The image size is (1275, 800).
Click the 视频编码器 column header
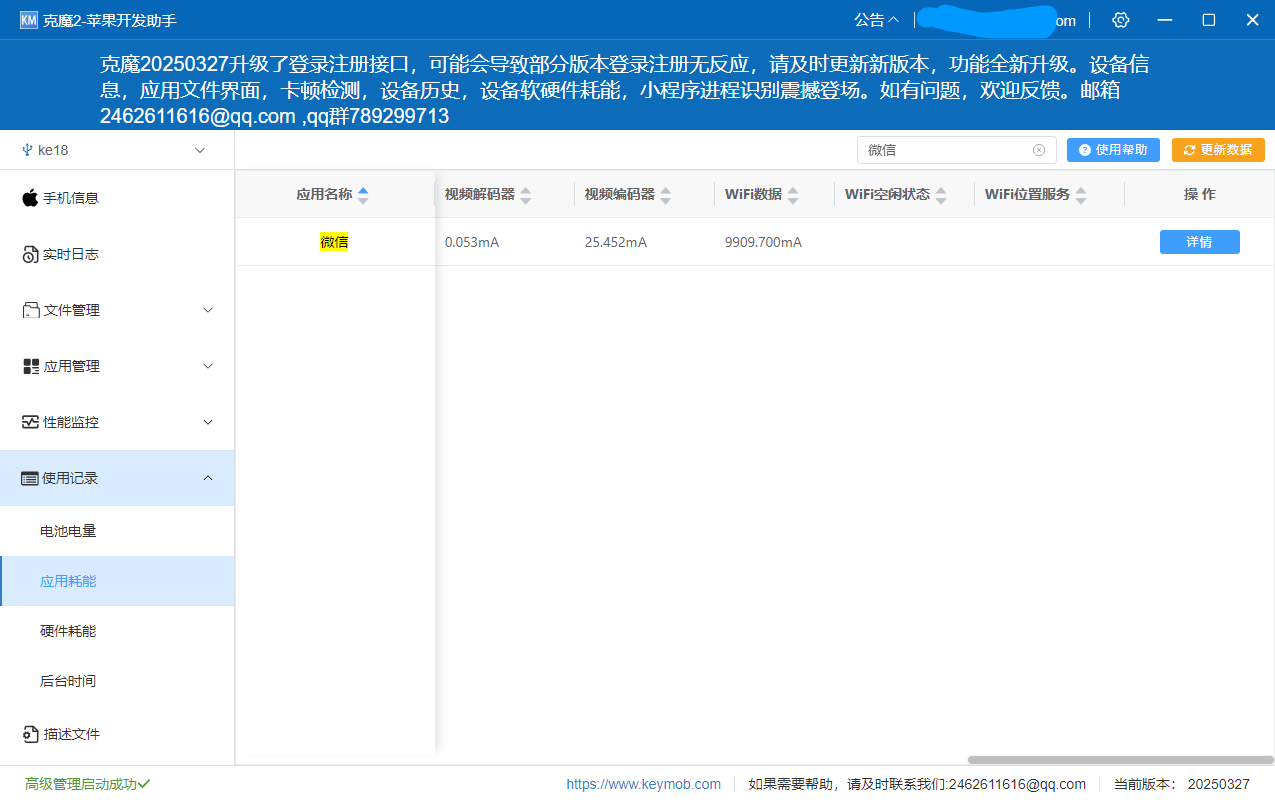pos(620,194)
